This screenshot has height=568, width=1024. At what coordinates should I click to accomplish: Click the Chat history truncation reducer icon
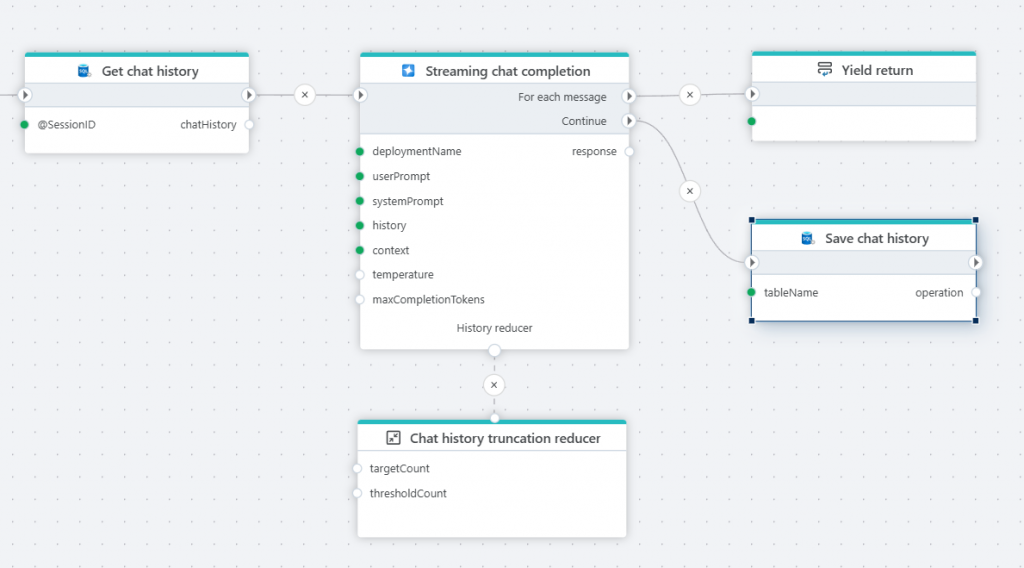coord(393,438)
